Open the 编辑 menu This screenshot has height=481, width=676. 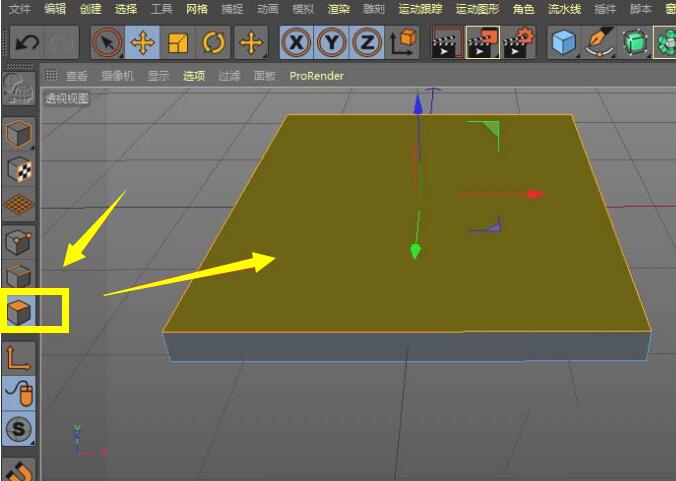click(x=55, y=9)
